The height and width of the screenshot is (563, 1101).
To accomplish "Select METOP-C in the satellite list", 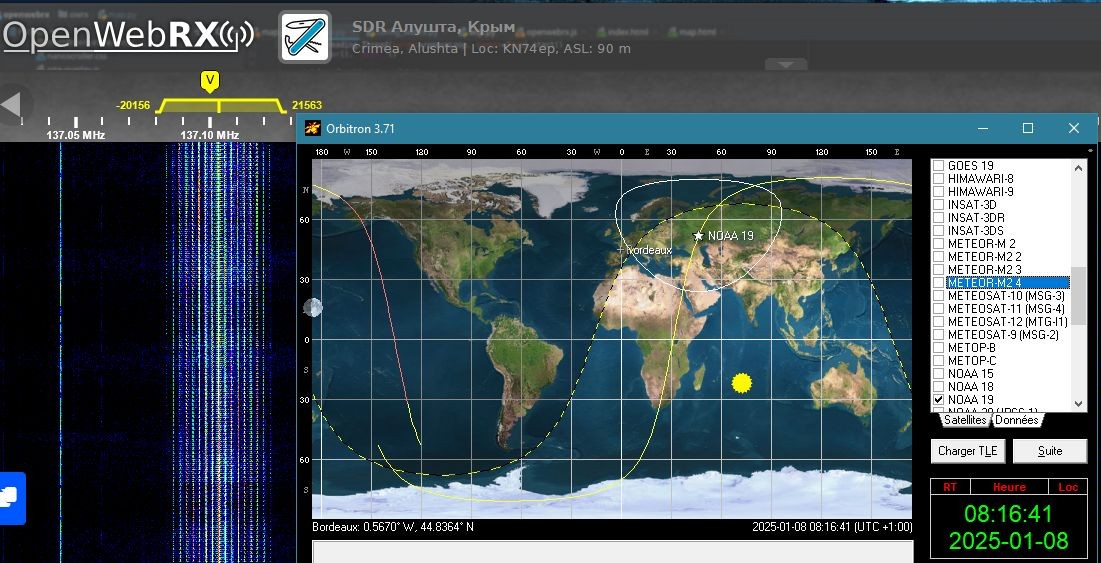I will tap(972, 360).
